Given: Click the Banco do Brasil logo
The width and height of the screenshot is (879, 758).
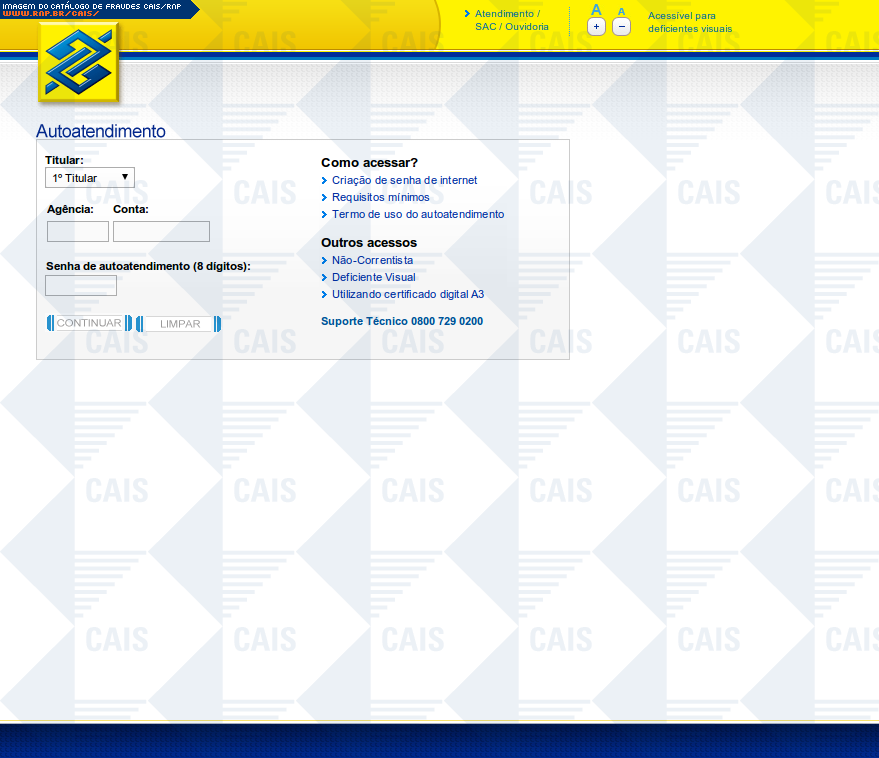Looking at the screenshot, I should 79,62.
